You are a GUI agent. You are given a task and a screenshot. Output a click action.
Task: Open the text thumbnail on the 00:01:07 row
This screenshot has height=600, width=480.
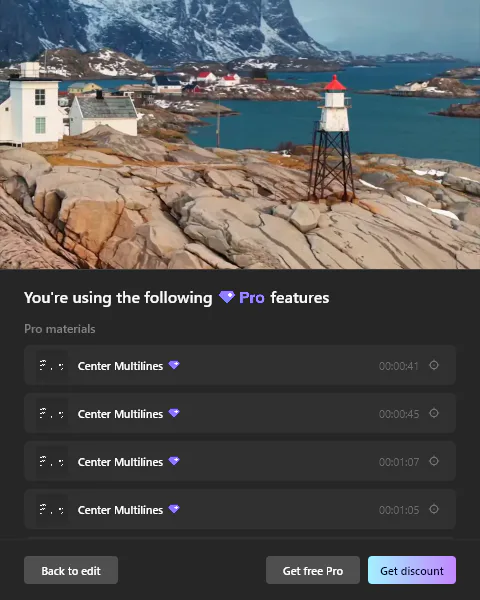click(x=52, y=461)
